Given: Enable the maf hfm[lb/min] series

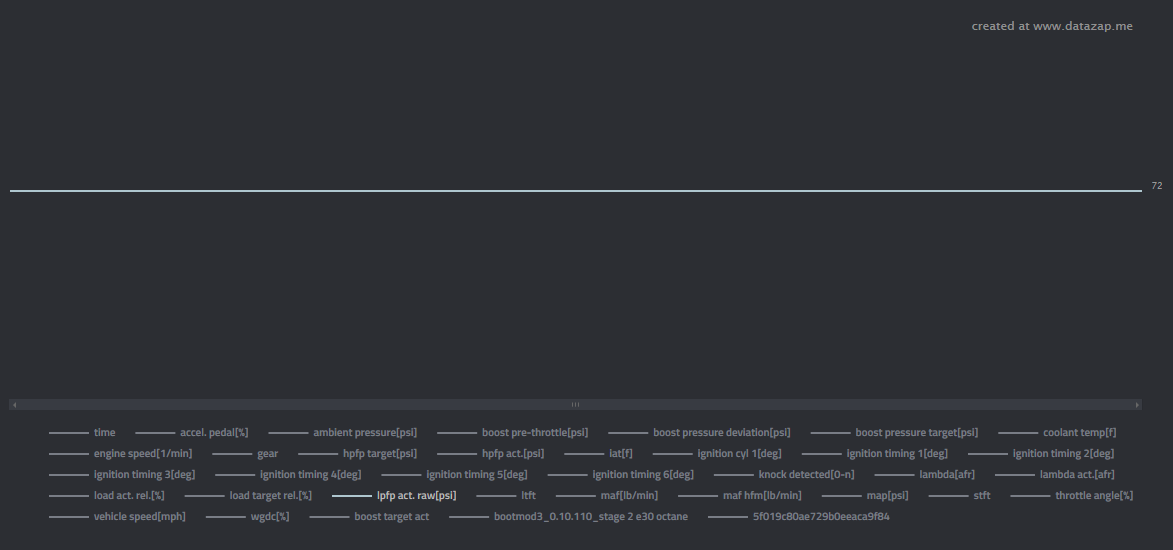Looking at the screenshot, I should tap(761, 495).
